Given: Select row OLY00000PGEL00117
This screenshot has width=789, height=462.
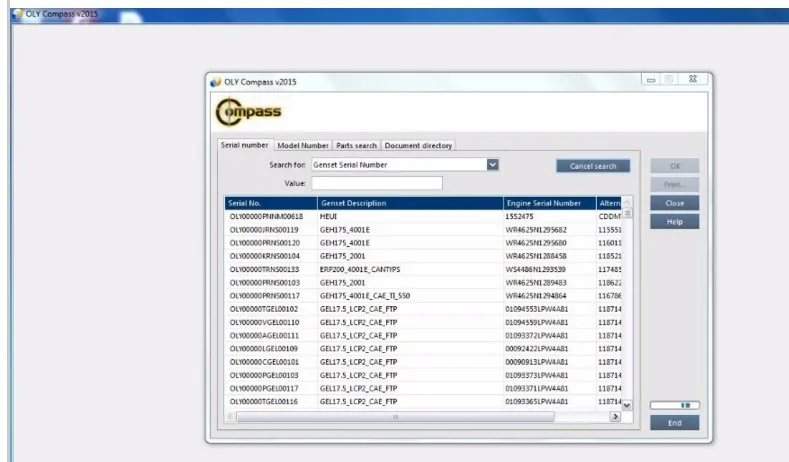Looking at the screenshot, I should (x=423, y=389).
